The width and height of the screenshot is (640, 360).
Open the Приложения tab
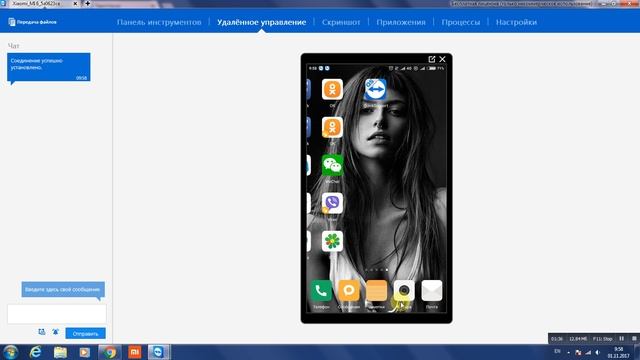point(401,22)
